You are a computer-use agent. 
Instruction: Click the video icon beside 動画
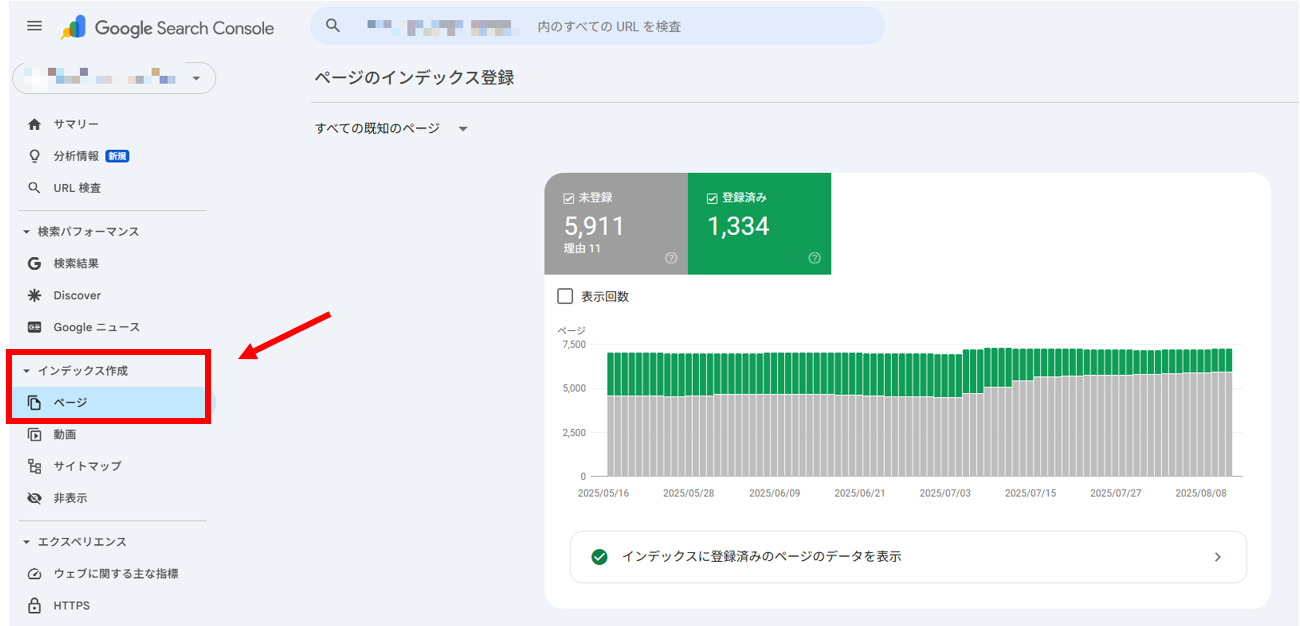click(35, 434)
